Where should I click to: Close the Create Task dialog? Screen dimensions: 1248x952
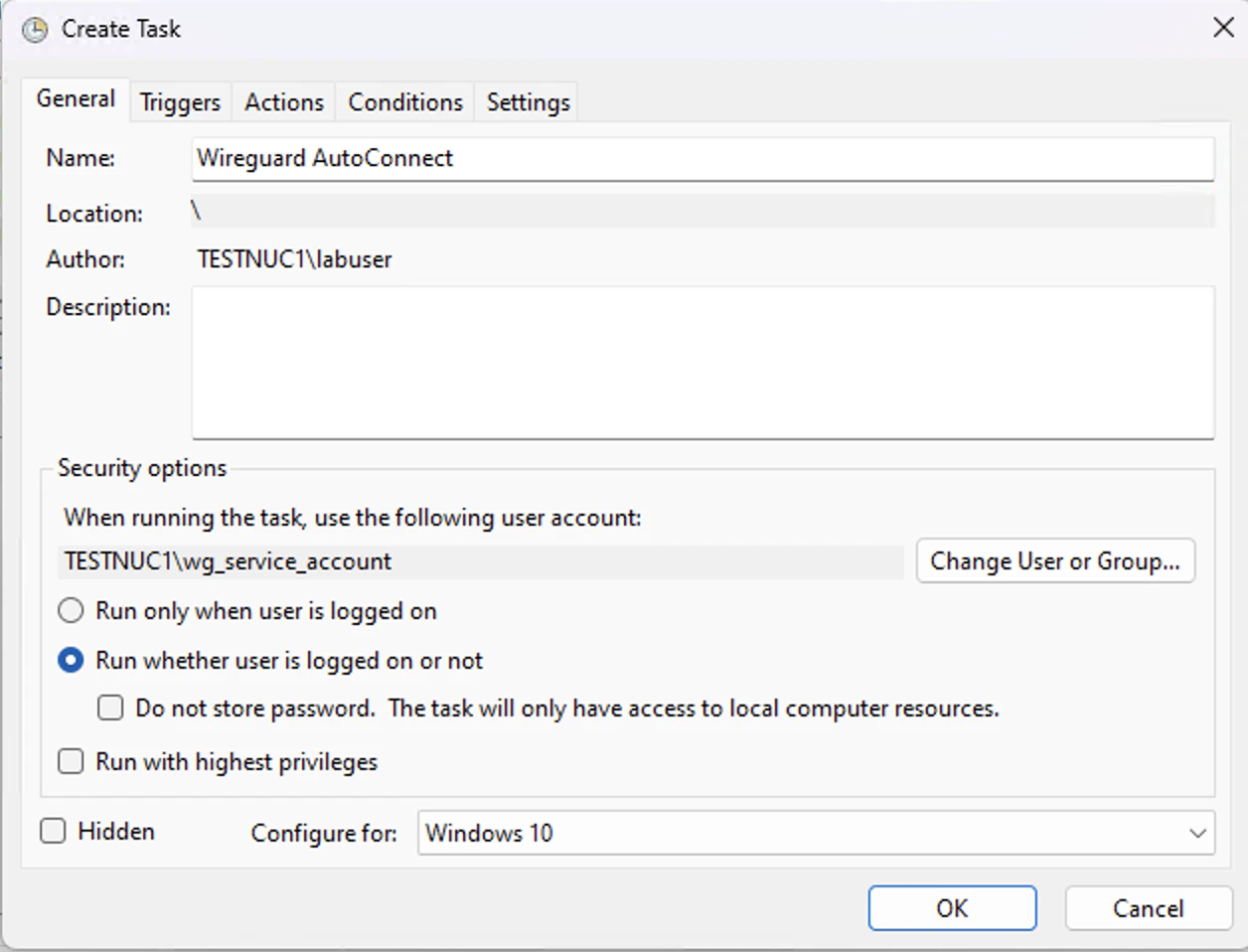click(1223, 28)
